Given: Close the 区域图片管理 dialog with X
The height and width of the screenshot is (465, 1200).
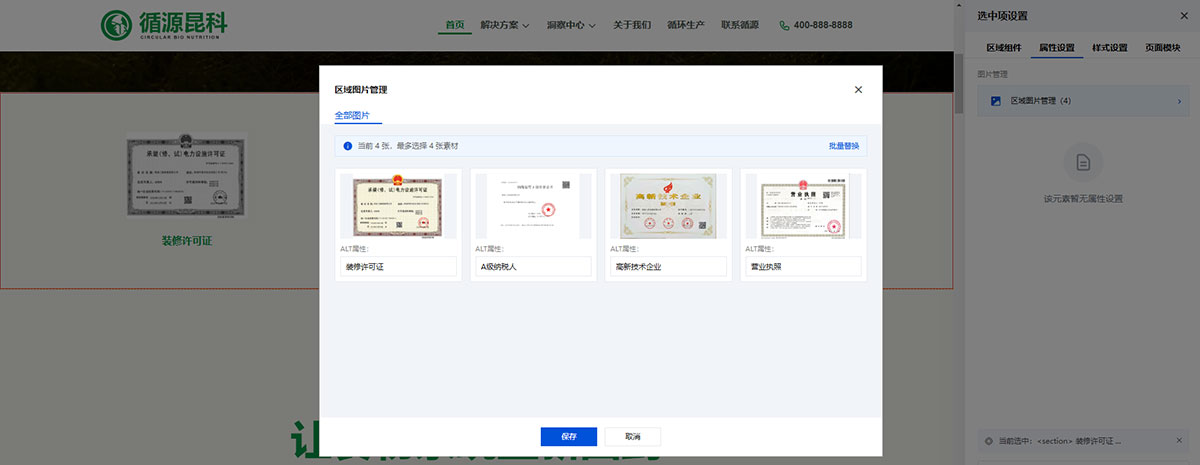Looking at the screenshot, I should click(x=858, y=90).
